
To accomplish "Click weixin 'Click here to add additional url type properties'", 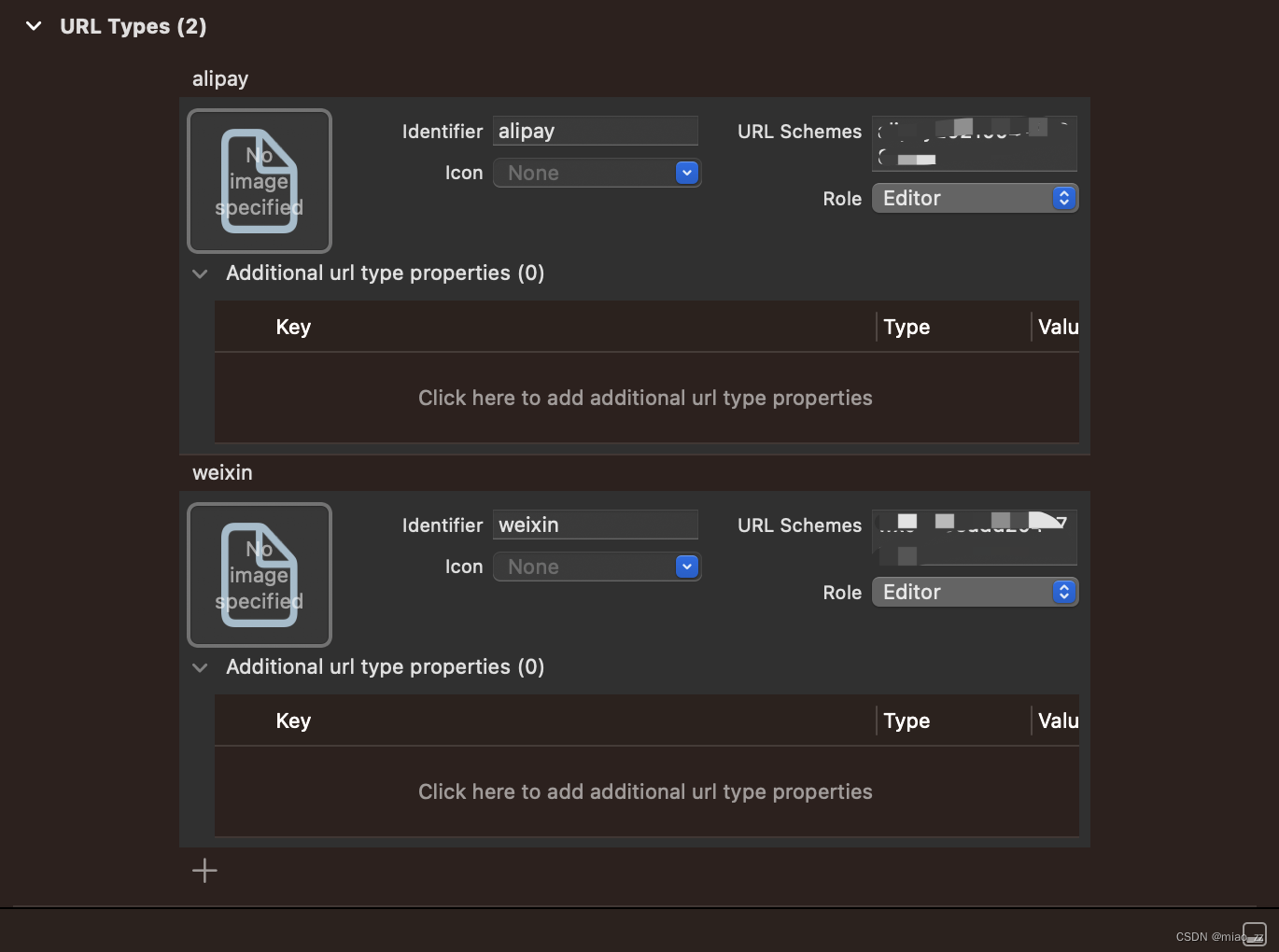I will click(645, 791).
